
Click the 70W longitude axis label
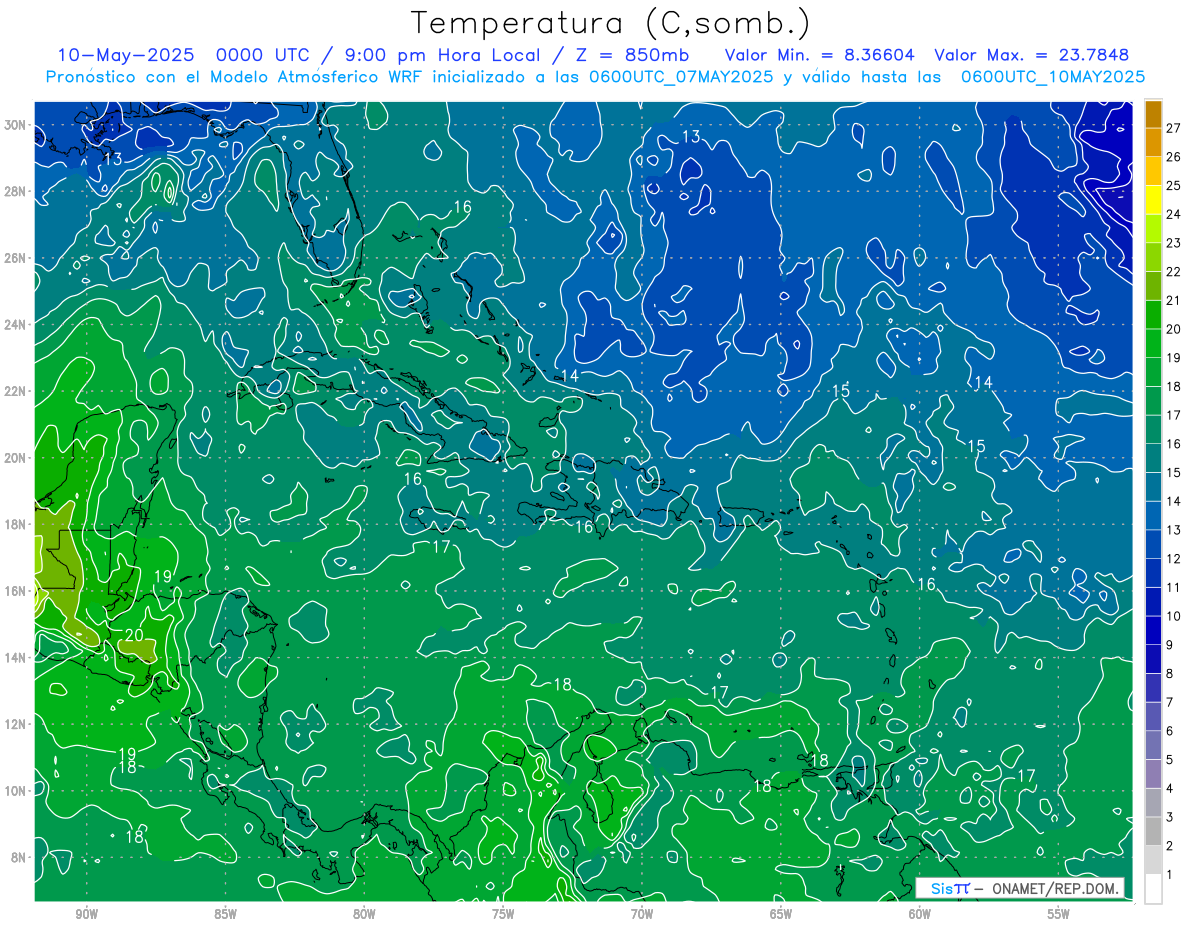click(x=642, y=914)
